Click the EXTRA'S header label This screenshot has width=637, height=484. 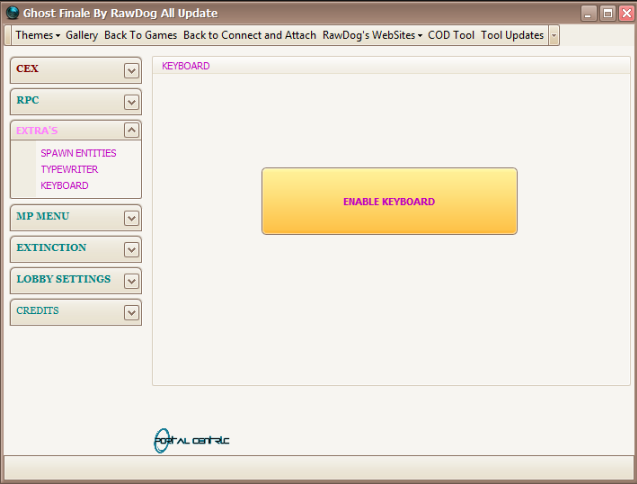tap(37, 130)
